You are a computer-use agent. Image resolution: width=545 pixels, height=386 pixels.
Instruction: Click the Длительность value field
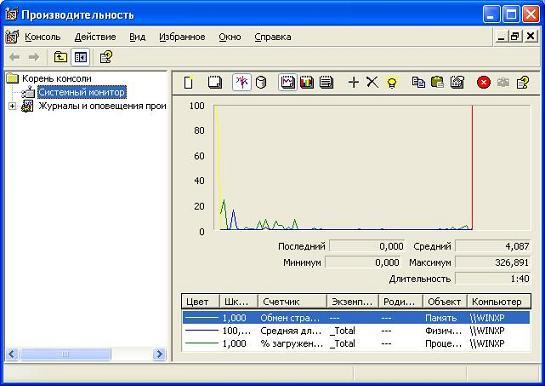pyautogui.click(x=493, y=278)
